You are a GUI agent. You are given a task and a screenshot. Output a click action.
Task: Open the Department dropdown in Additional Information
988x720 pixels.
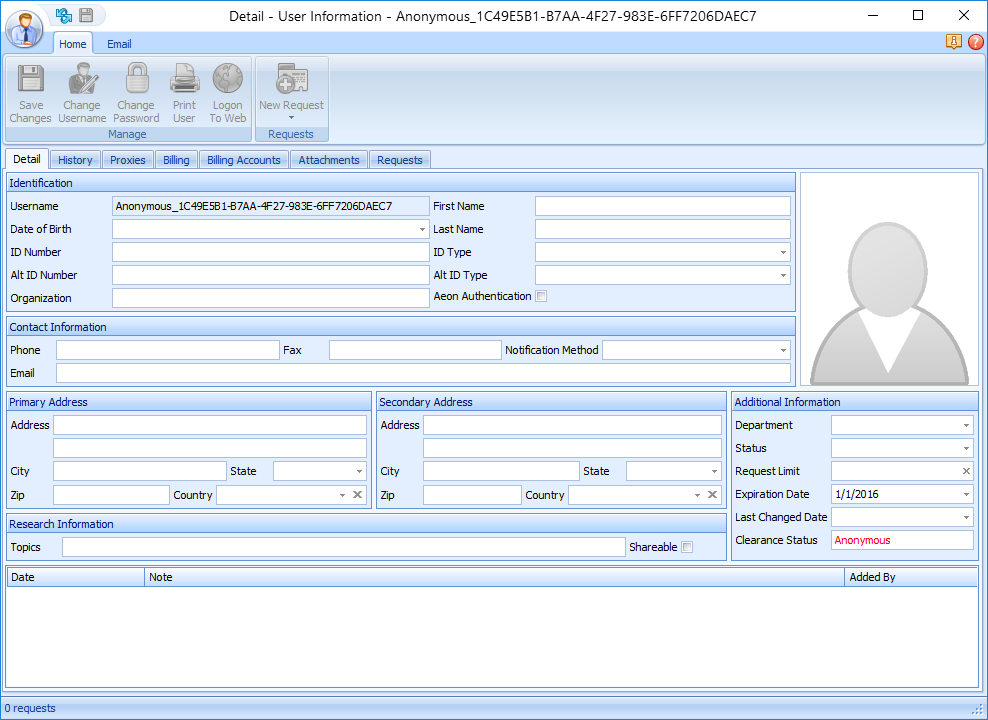click(x=966, y=424)
